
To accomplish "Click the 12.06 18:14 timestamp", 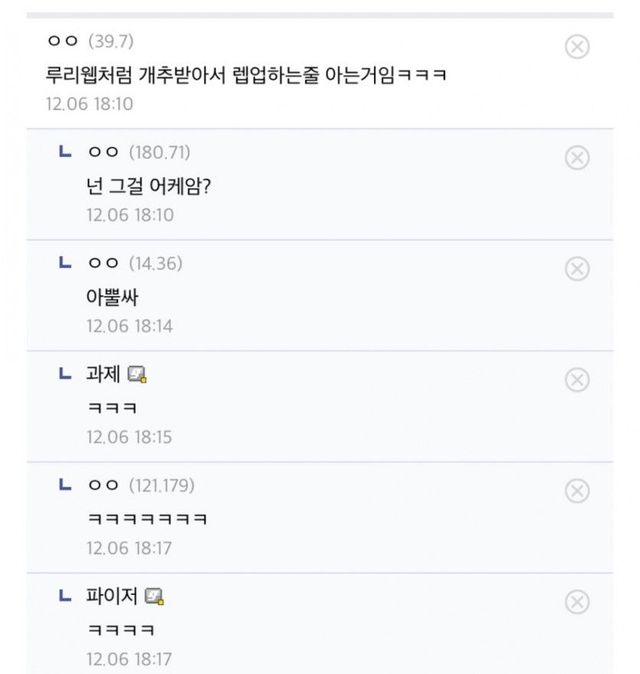I will click(x=130, y=326).
